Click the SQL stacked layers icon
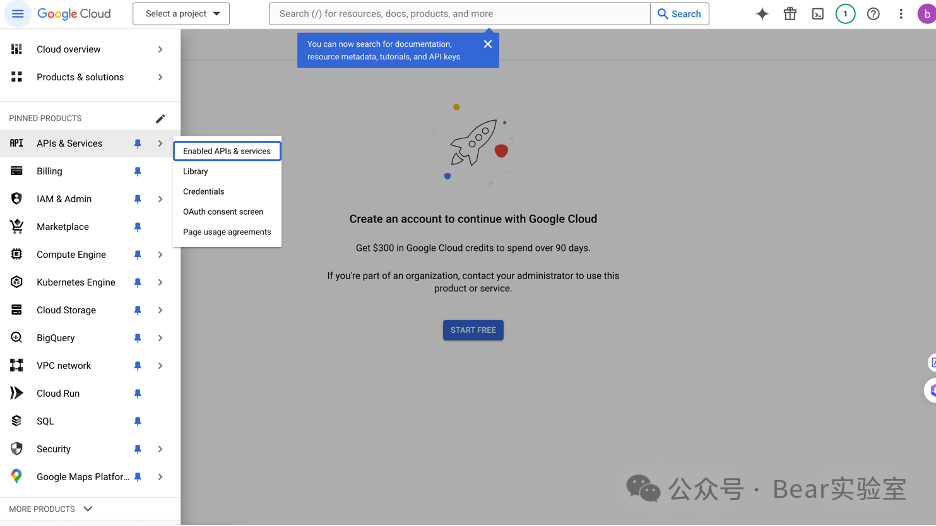This screenshot has width=936, height=526. pos(17,421)
